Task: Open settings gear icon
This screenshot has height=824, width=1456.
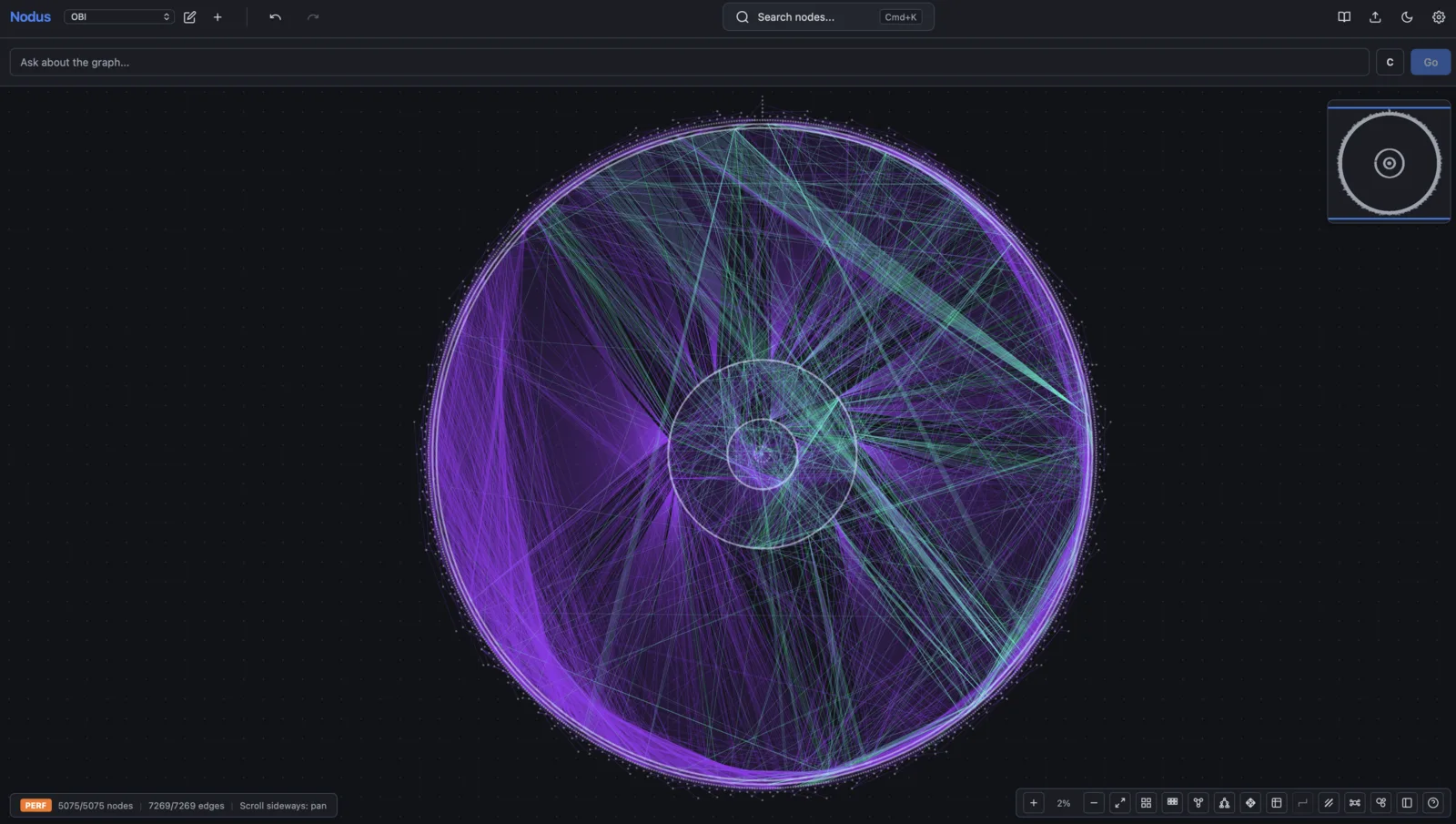Action: (1439, 16)
